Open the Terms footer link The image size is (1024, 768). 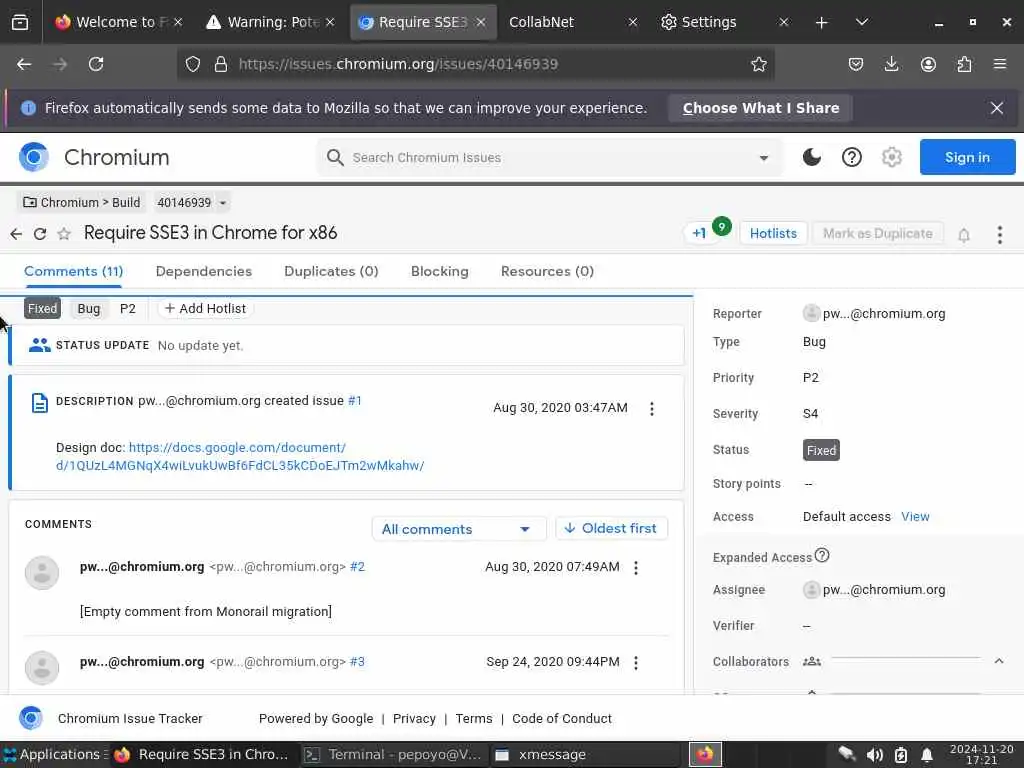click(473, 718)
